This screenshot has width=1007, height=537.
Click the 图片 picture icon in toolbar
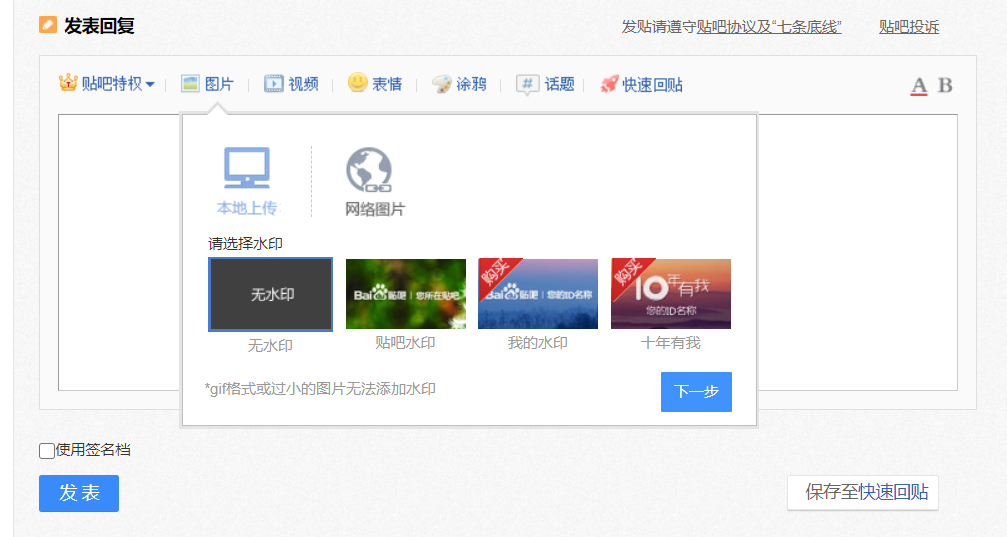click(x=191, y=84)
